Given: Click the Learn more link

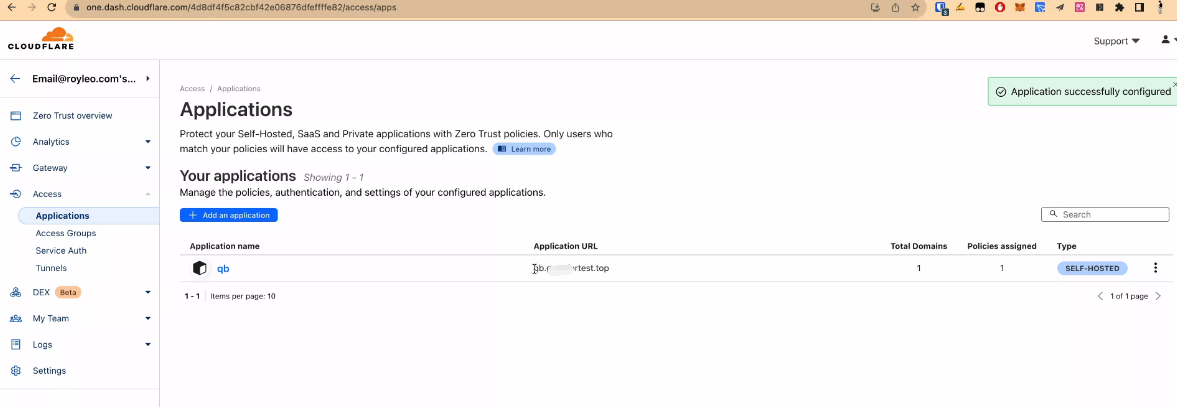Looking at the screenshot, I should pos(524,149).
